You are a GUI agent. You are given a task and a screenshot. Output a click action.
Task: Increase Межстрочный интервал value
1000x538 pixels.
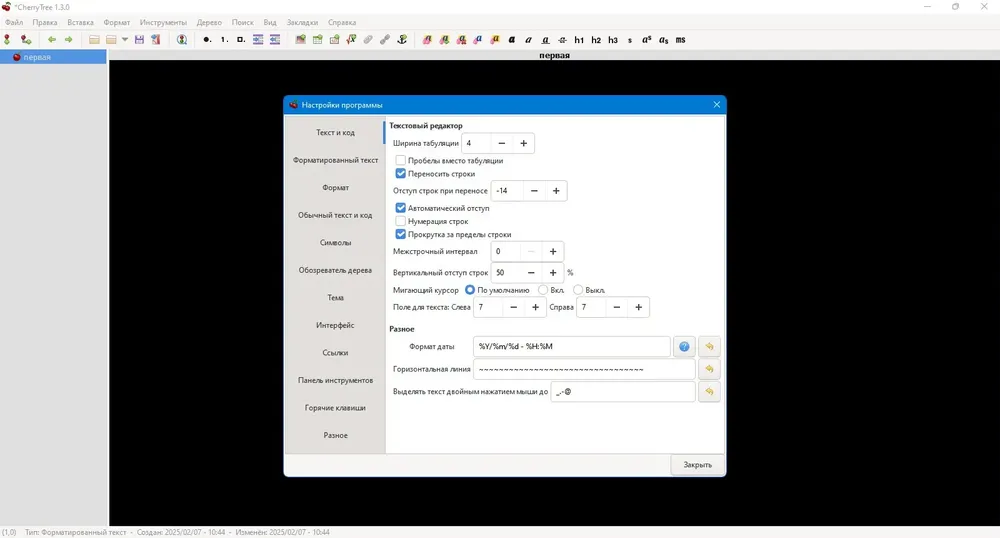(x=553, y=252)
